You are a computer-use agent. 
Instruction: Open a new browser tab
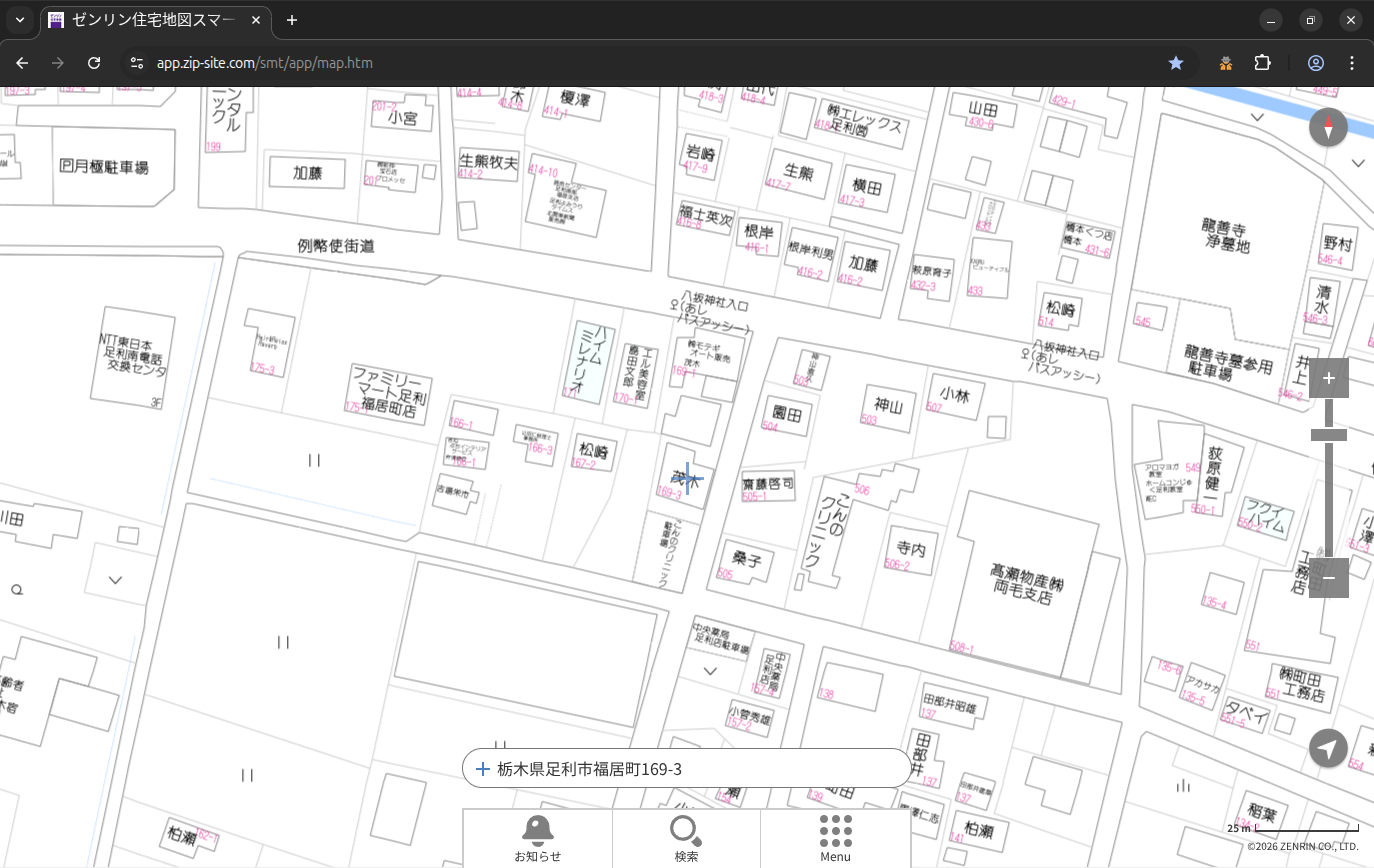point(292,20)
